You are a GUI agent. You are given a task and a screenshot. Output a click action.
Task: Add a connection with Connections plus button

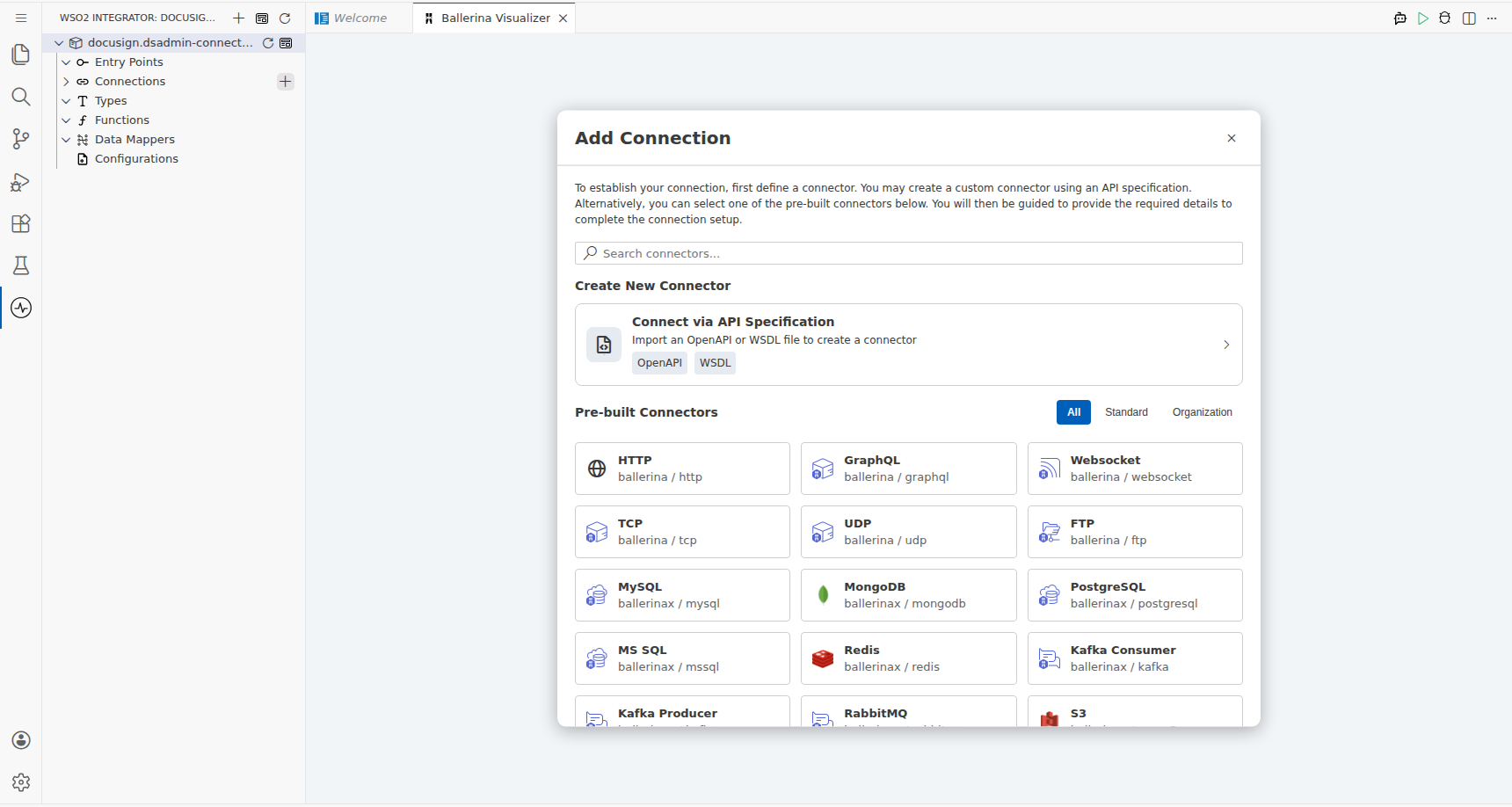tap(285, 81)
